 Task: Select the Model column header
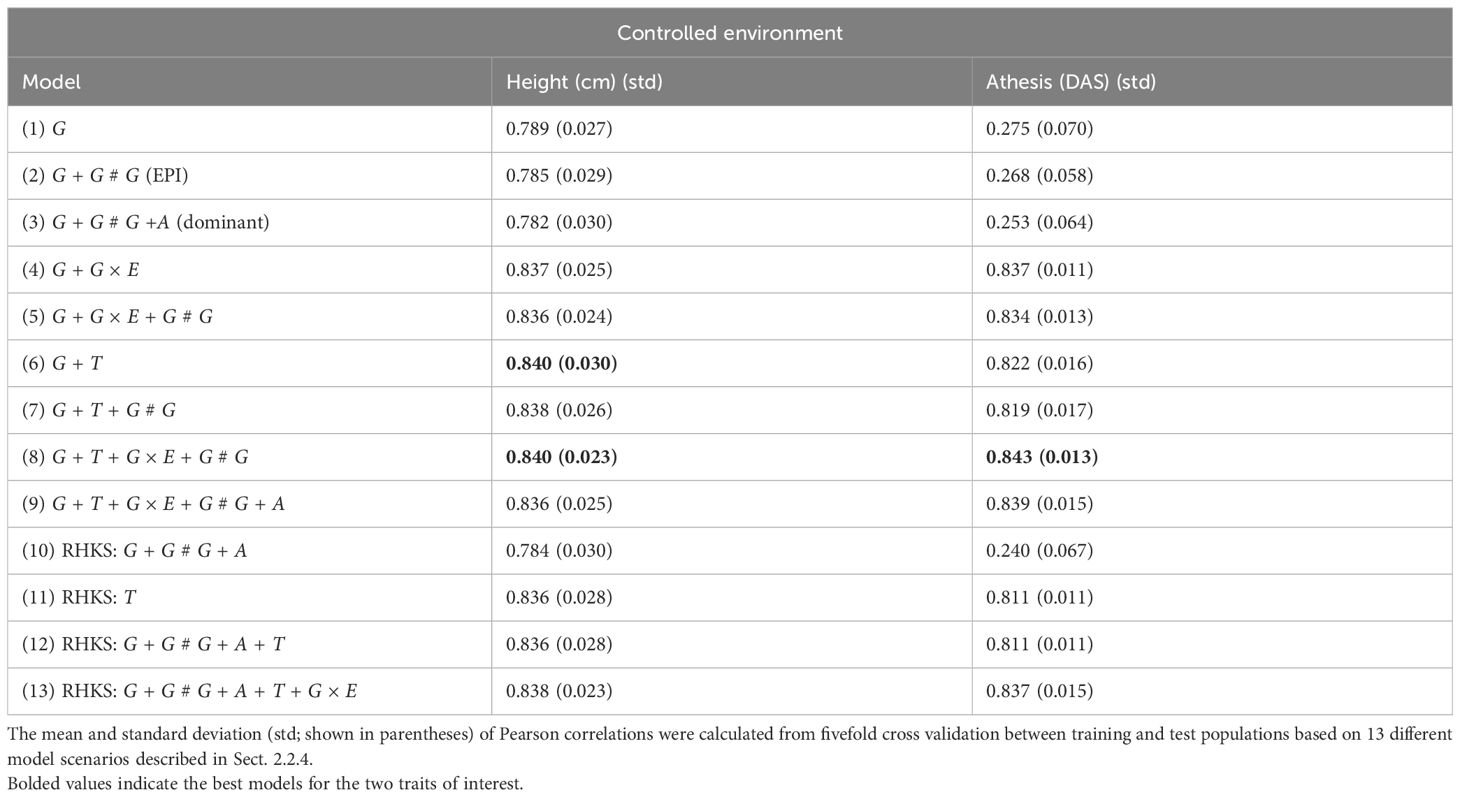pyautogui.click(x=51, y=82)
